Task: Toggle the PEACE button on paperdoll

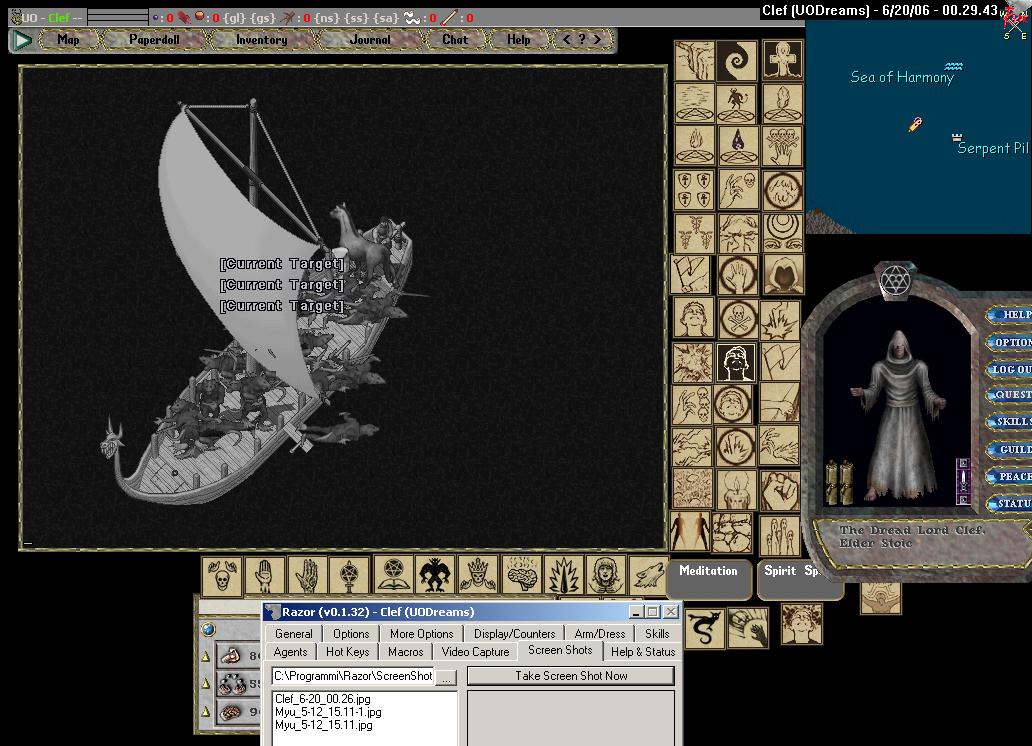Action: [x=1010, y=476]
